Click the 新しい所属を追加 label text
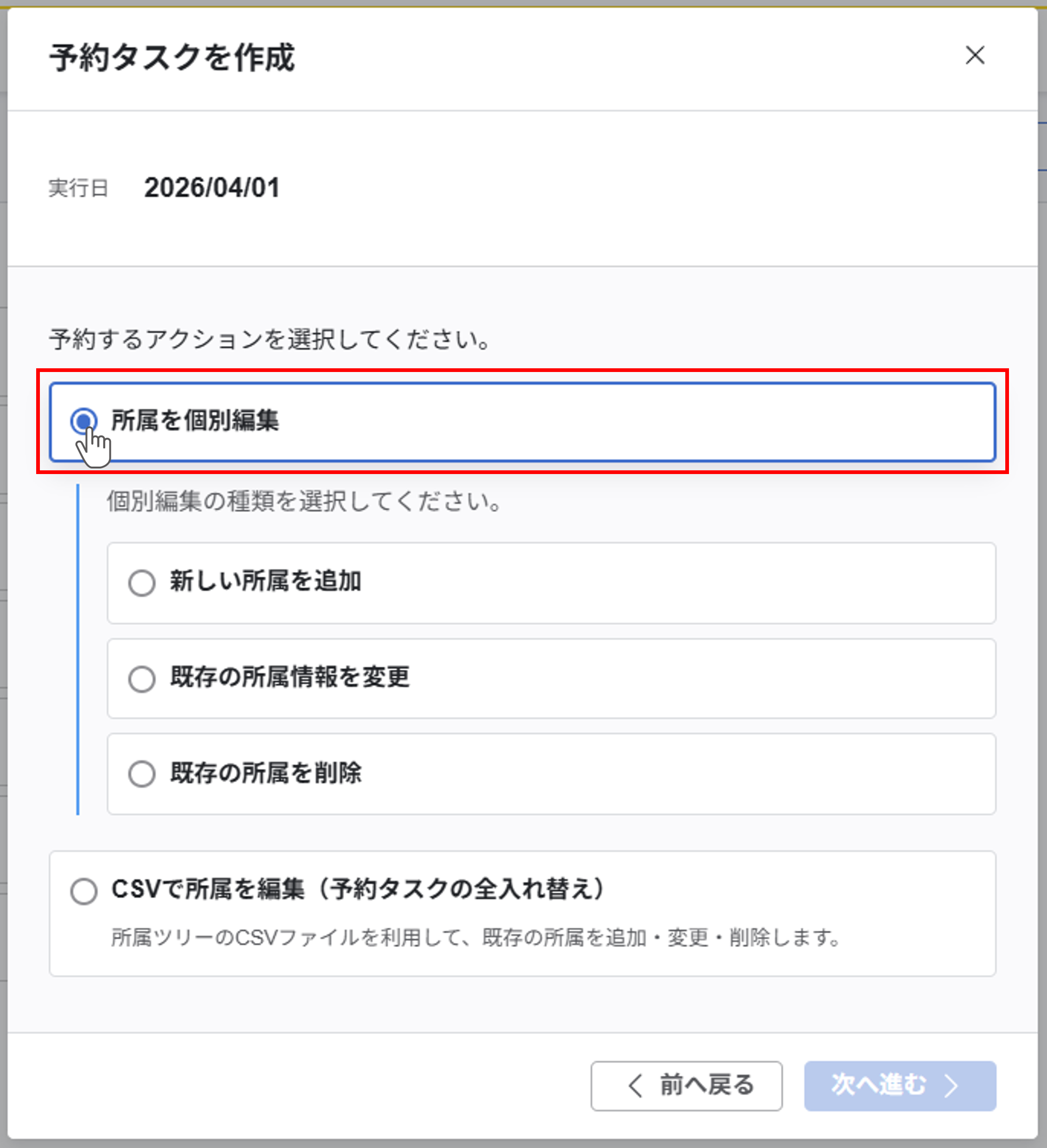Screen dimensions: 1047x1148 pos(265,581)
